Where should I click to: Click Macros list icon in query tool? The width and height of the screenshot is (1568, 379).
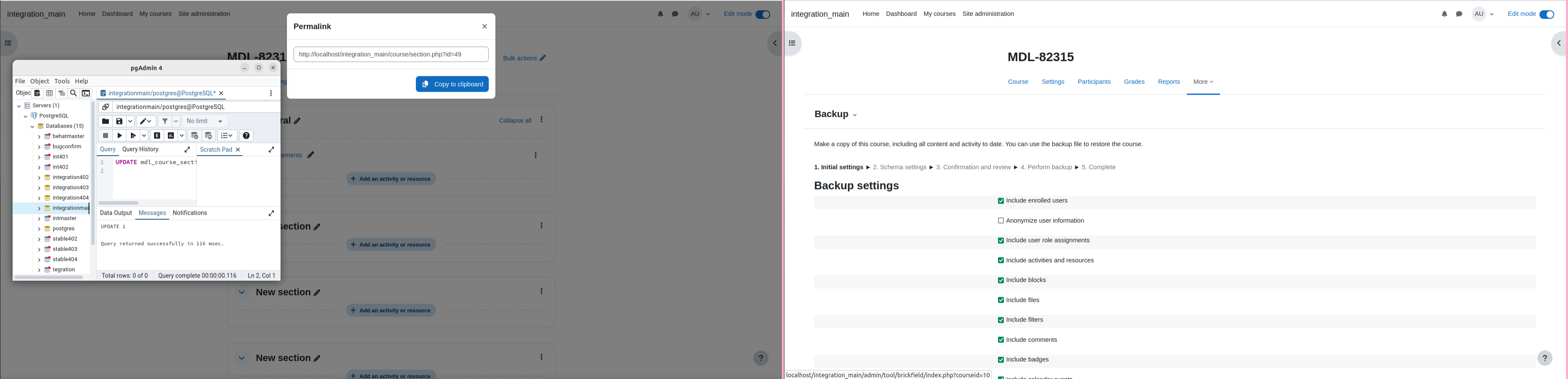pyautogui.click(x=228, y=135)
